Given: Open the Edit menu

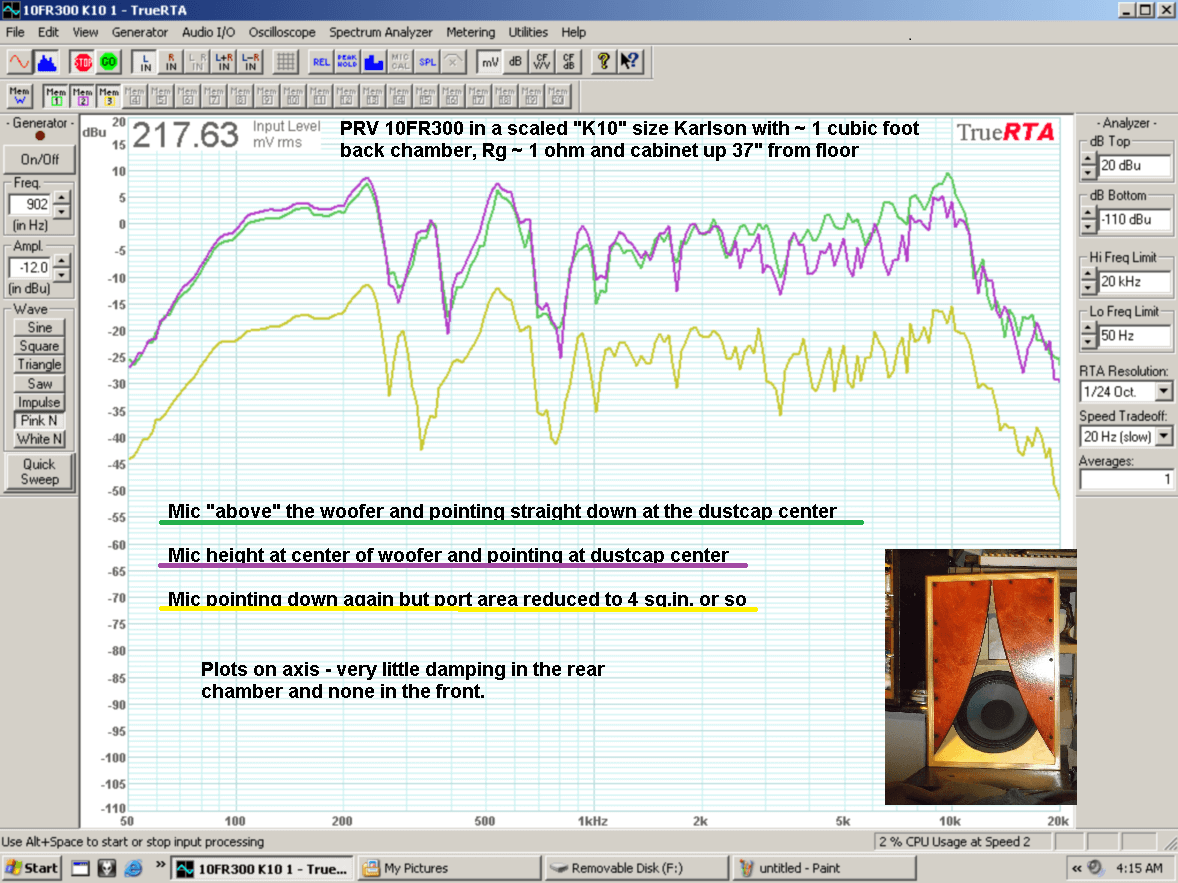Looking at the screenshot, I should point(48,32).
